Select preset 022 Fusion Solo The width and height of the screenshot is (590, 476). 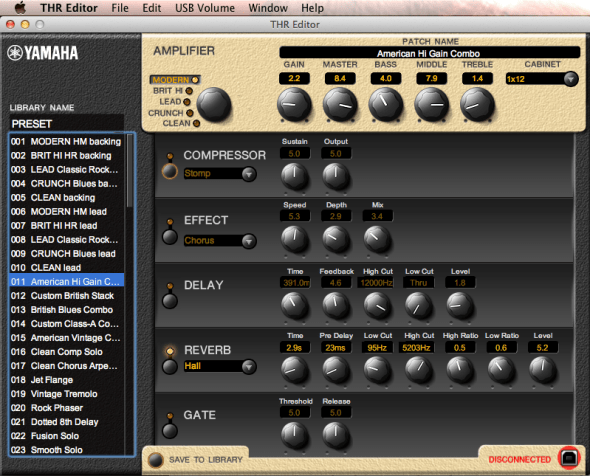coord(66,436)
